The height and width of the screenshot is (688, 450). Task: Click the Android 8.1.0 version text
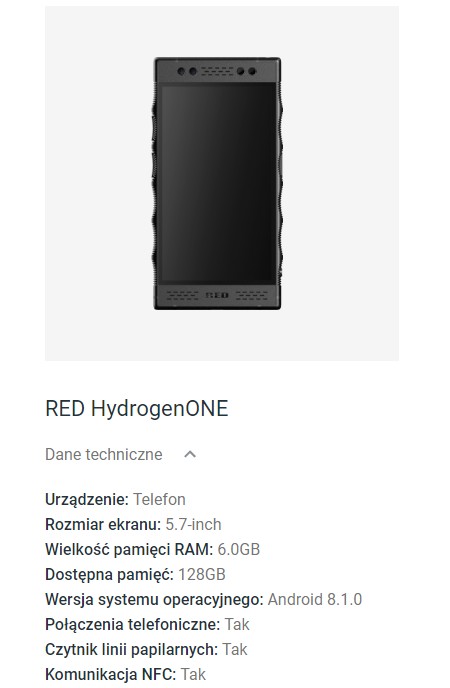315,599
